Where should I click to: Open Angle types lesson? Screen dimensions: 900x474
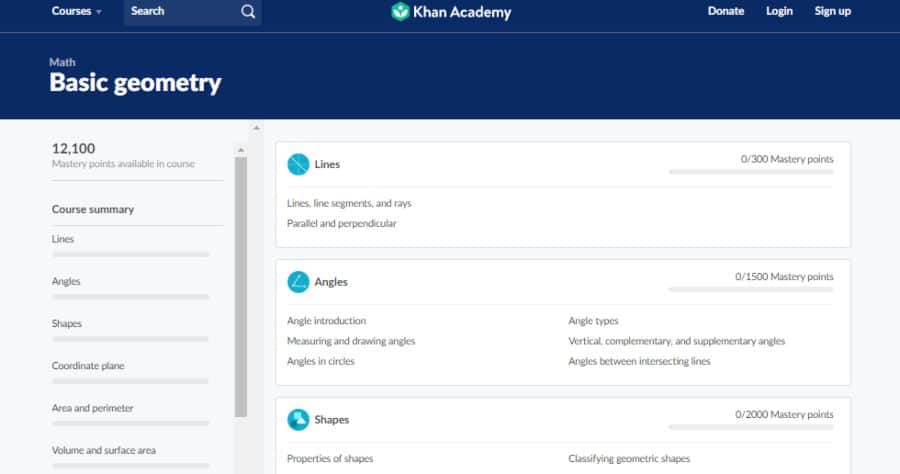click(x=593, y=321)
